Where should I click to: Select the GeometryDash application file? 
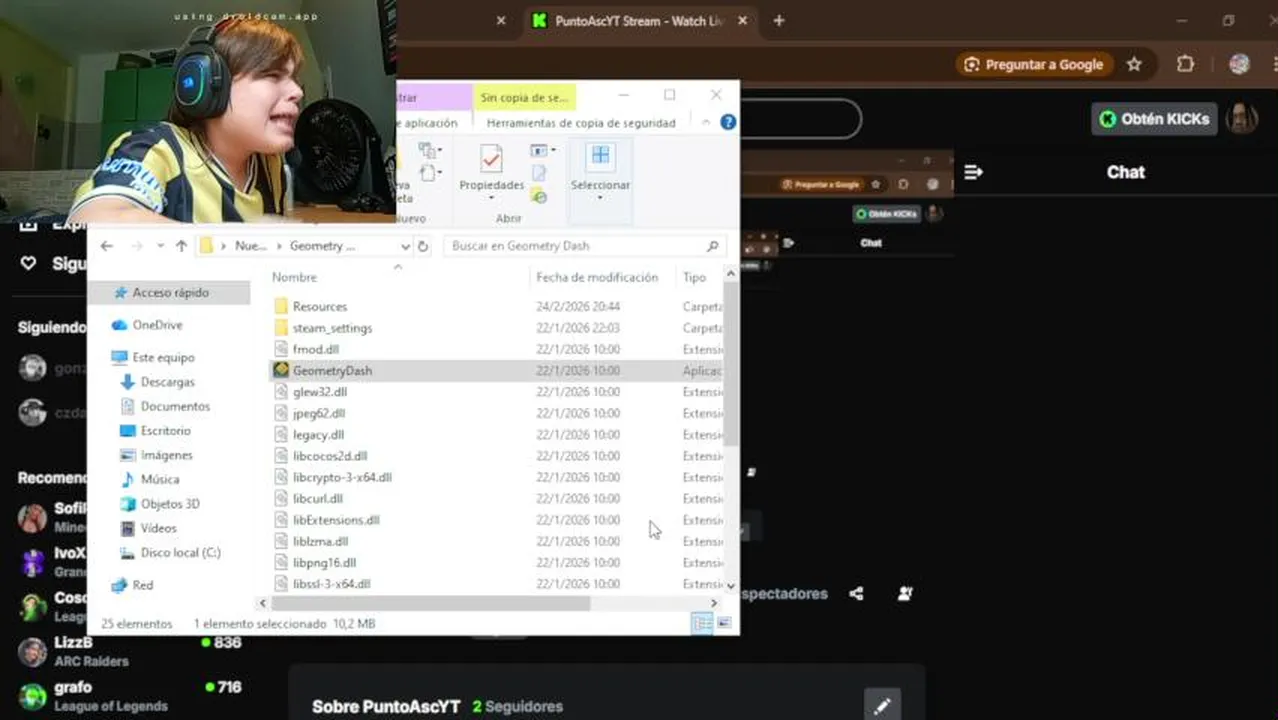tap(496, 370)
